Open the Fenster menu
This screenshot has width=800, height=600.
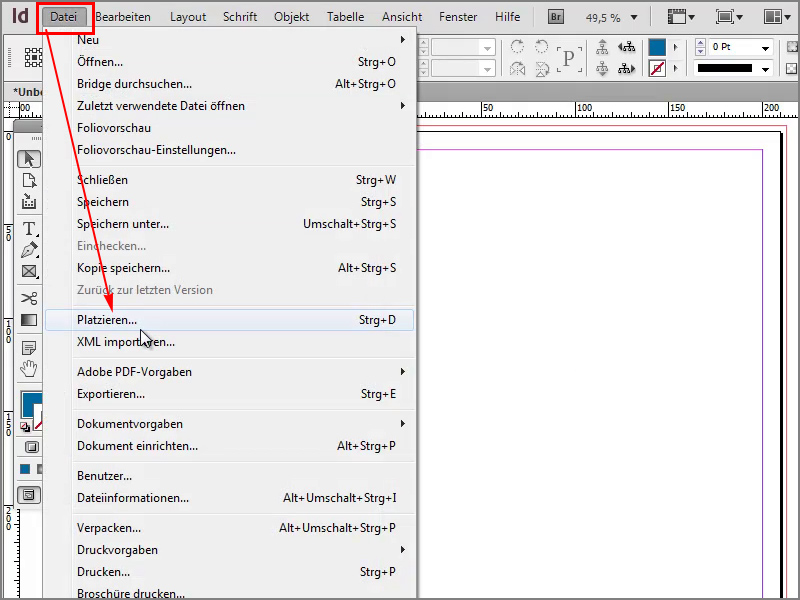[x=458, y=16]
